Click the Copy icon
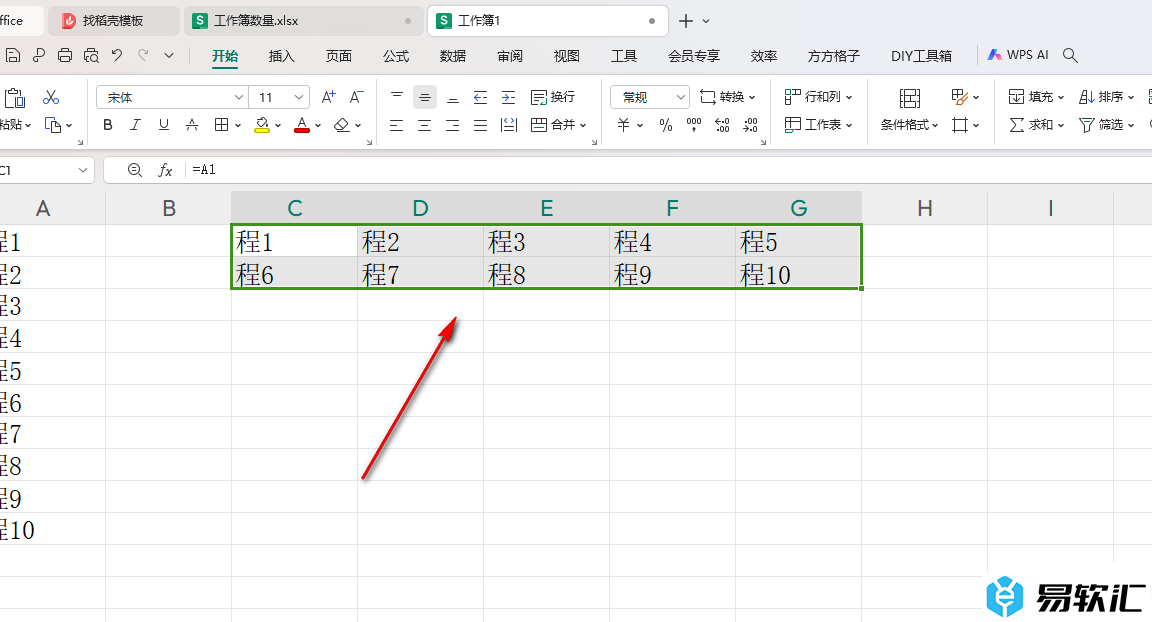1152x622 pixels. [x=53, y=125]
